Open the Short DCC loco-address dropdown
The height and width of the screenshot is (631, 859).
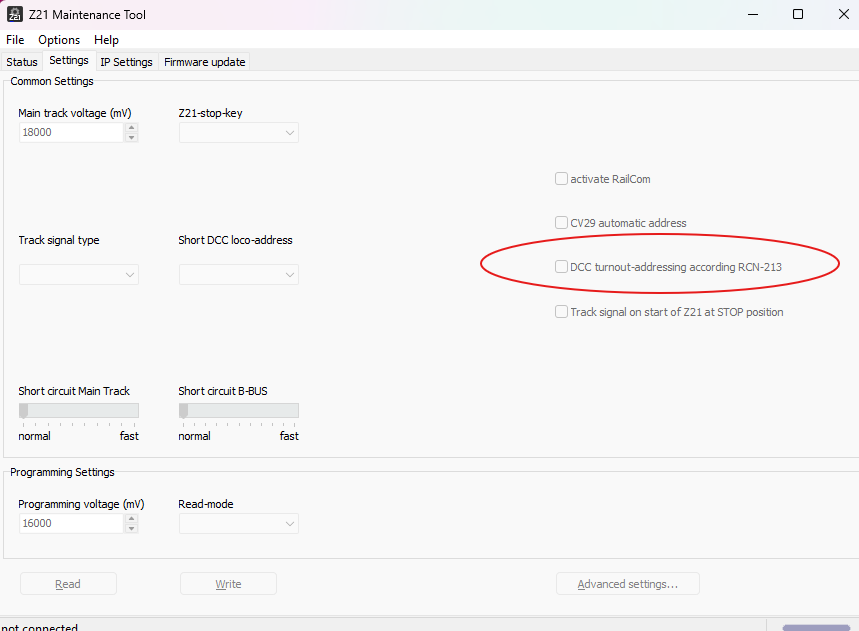(239, 275)
